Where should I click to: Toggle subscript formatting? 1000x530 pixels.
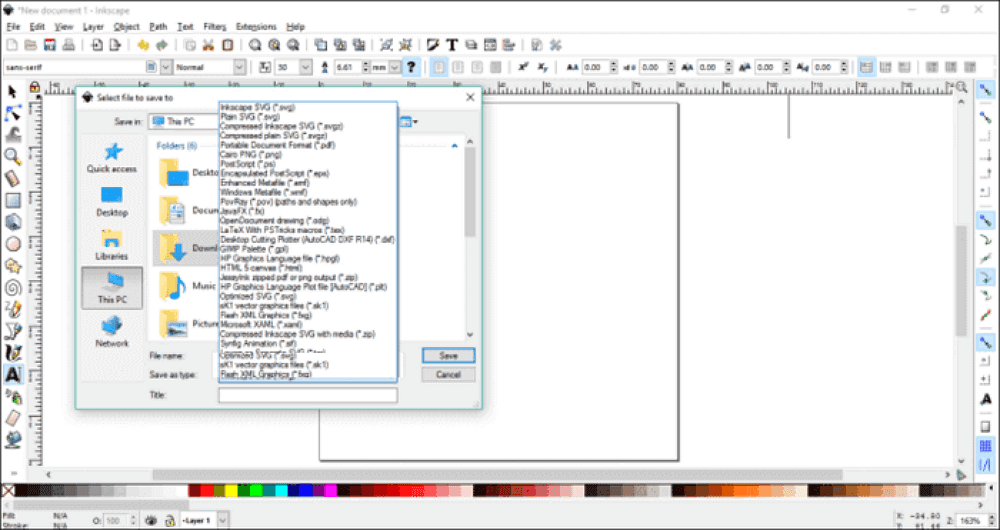[x=542, y=67]
